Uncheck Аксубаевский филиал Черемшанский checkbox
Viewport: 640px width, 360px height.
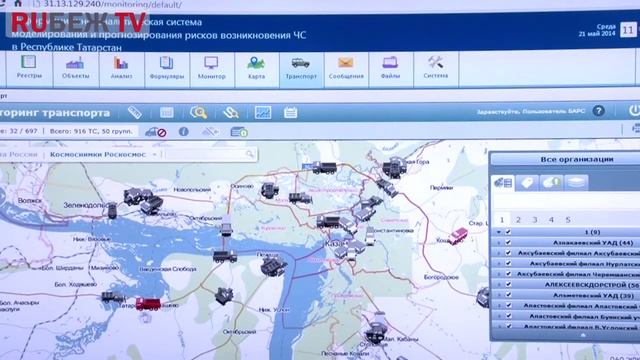click(508, 274)
